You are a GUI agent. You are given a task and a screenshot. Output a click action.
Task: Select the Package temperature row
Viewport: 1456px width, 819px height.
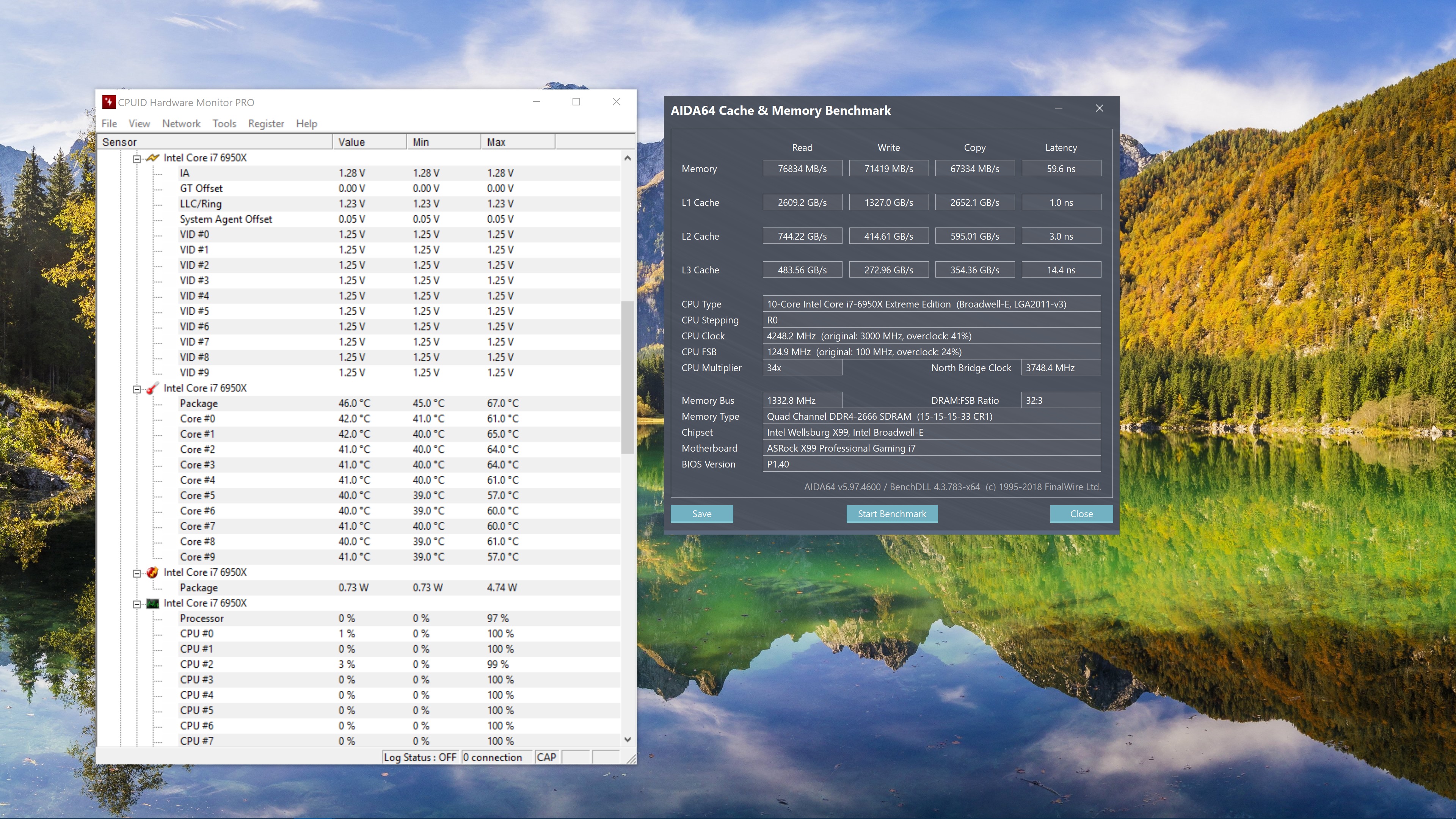[199, 403]
